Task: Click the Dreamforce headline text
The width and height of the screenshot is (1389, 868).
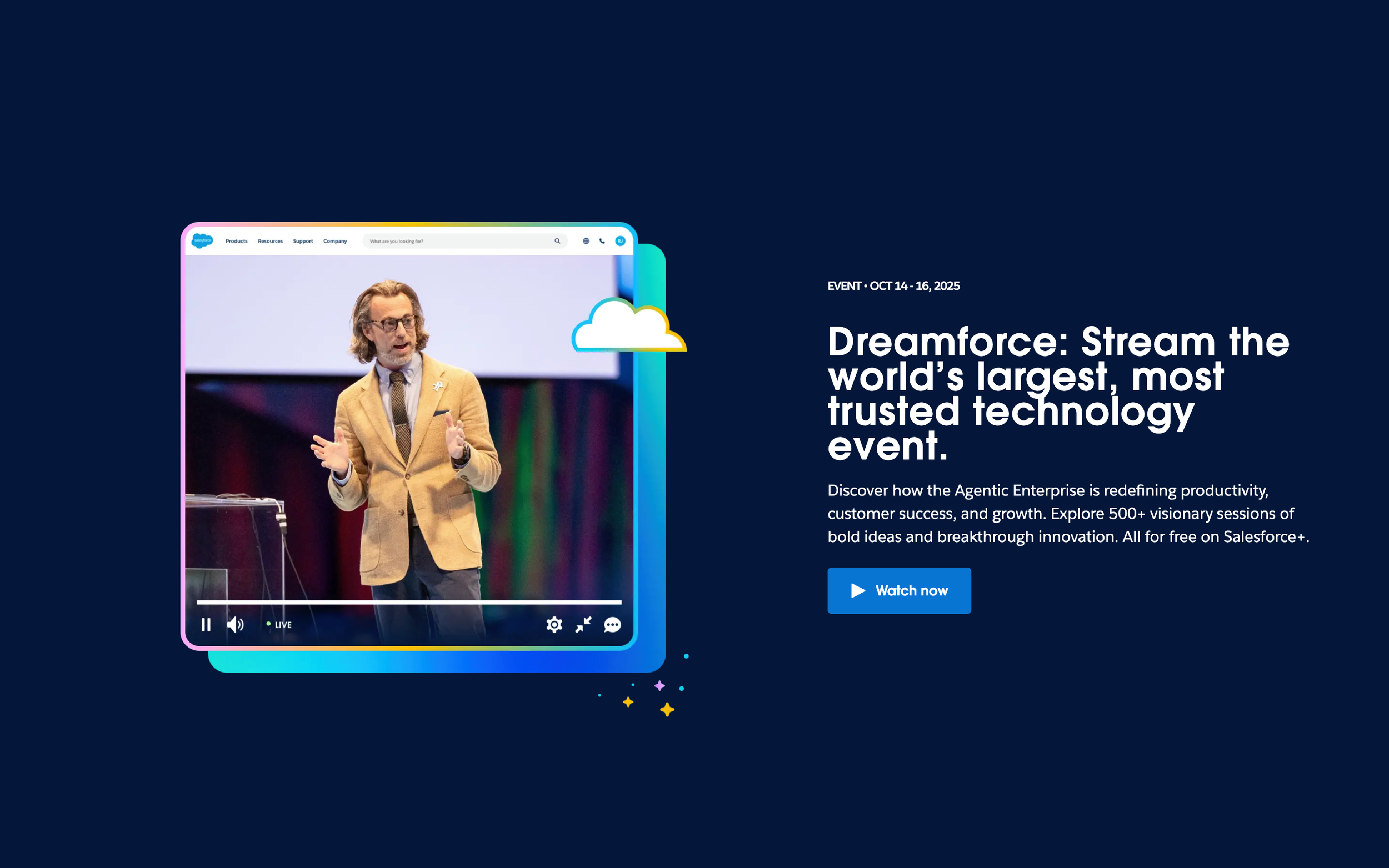Action: tap(1058, 393)
